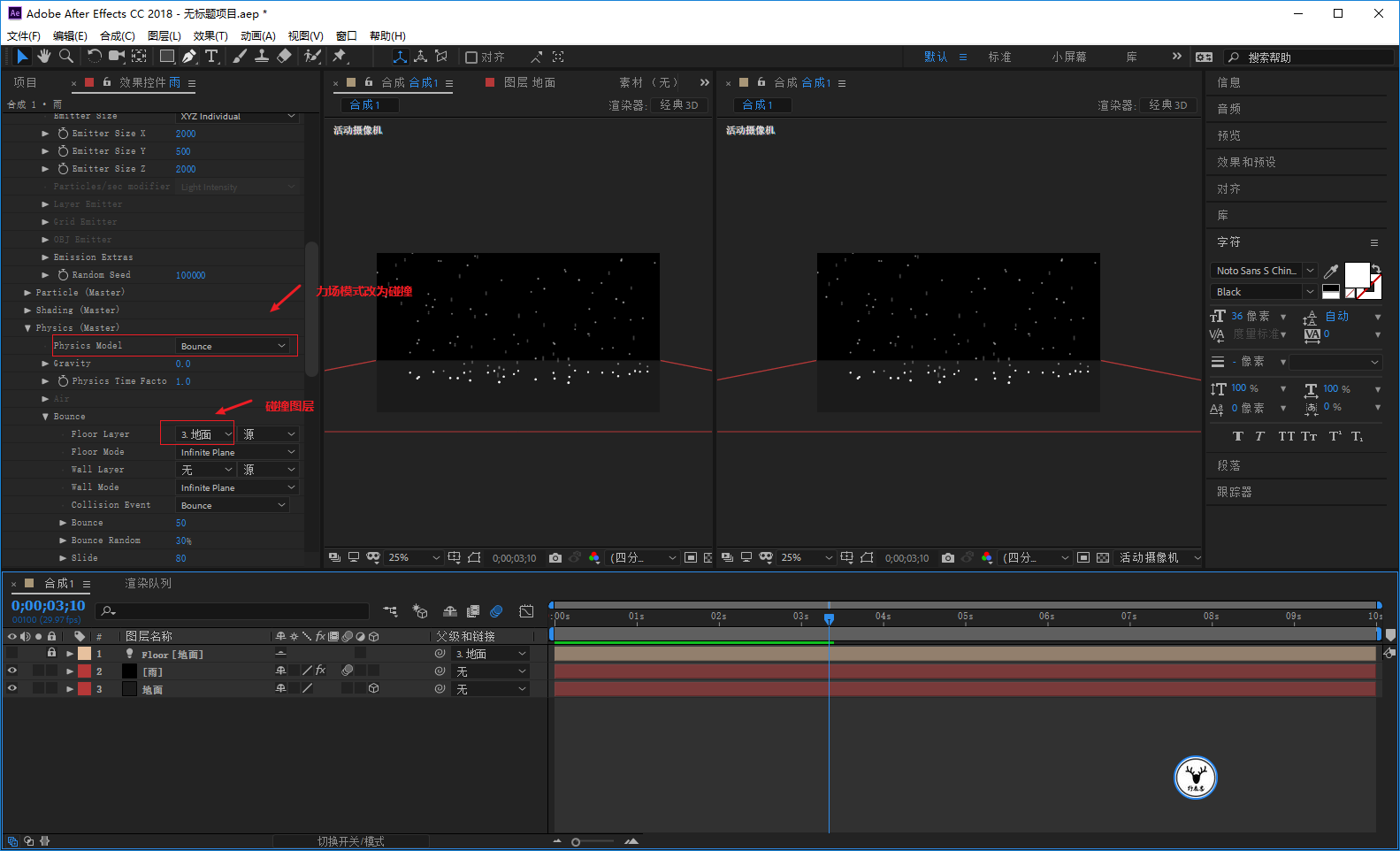Select the Hand tool

(43, 57)
